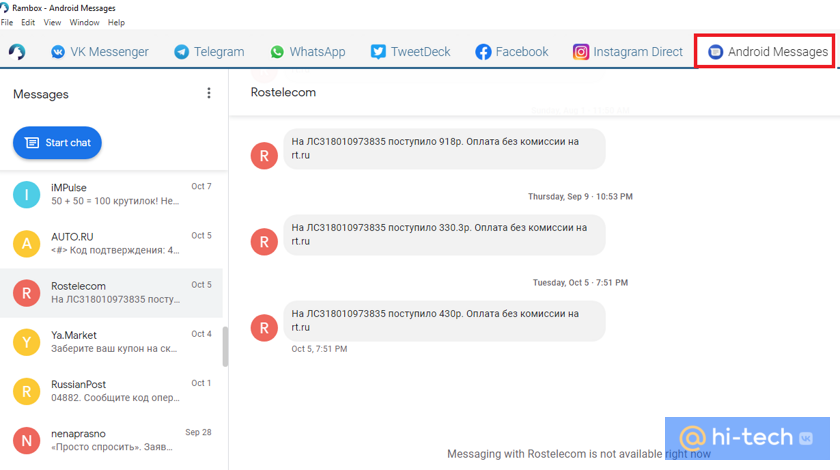Open the View menu

click(52, 23)
